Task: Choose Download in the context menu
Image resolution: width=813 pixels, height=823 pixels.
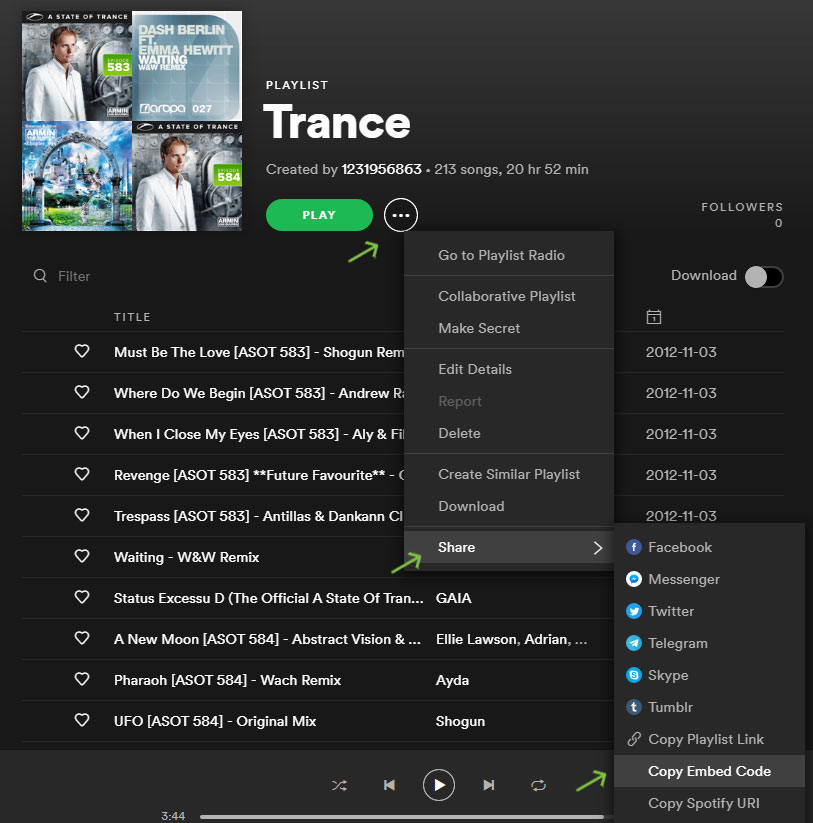Action: tap(509, 506)
